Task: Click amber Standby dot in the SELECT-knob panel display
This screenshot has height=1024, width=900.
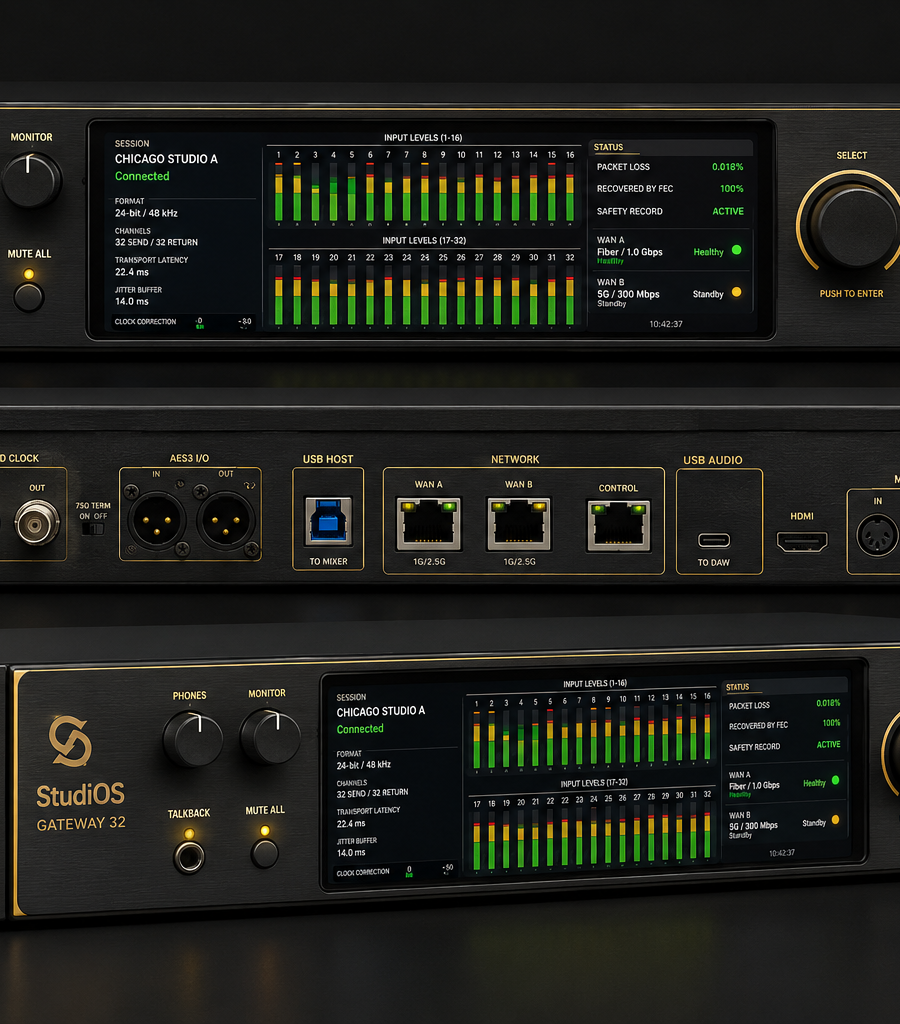Action: click(737, 293)
